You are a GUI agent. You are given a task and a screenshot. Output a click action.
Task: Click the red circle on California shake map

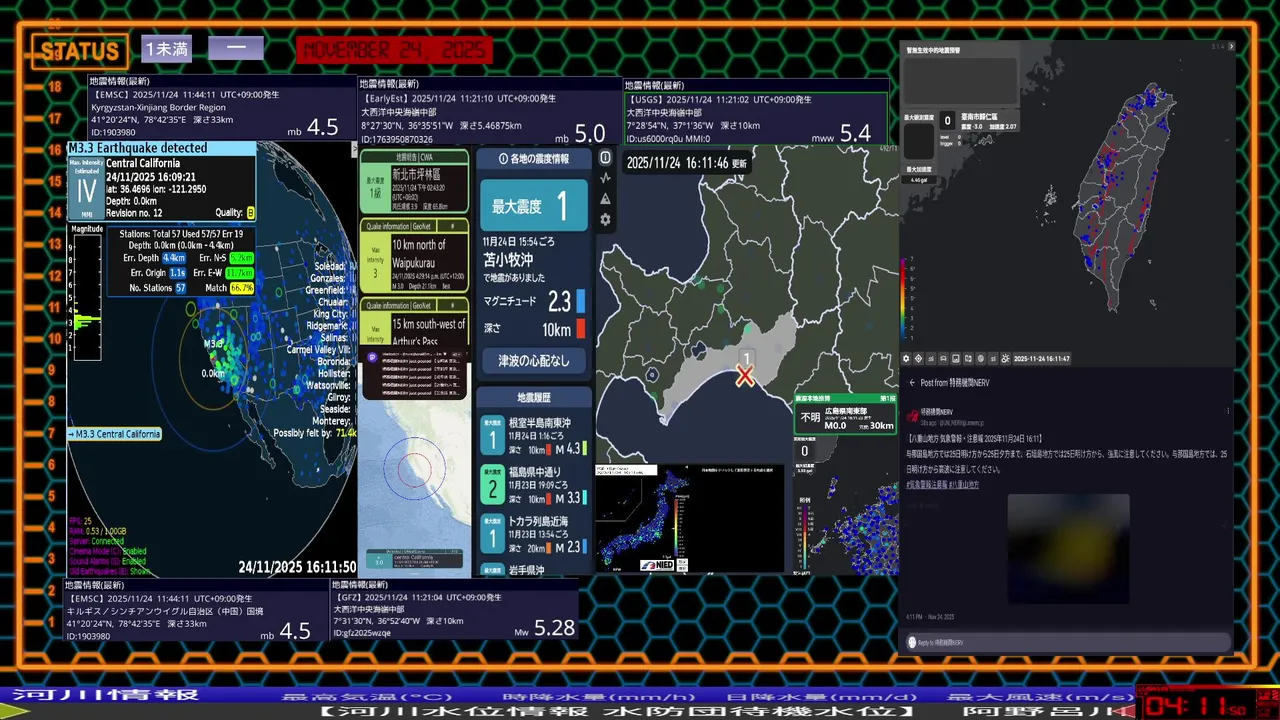pyautogui.click(x=414, y=468)
